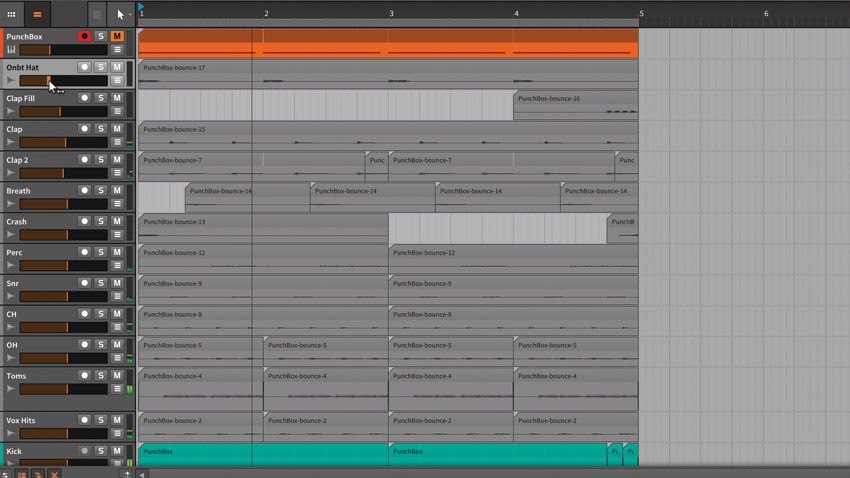Open the tool selection dropdown arrow
Image resolution: width=850 pixels, height=478 pixels.
(130, 15)
